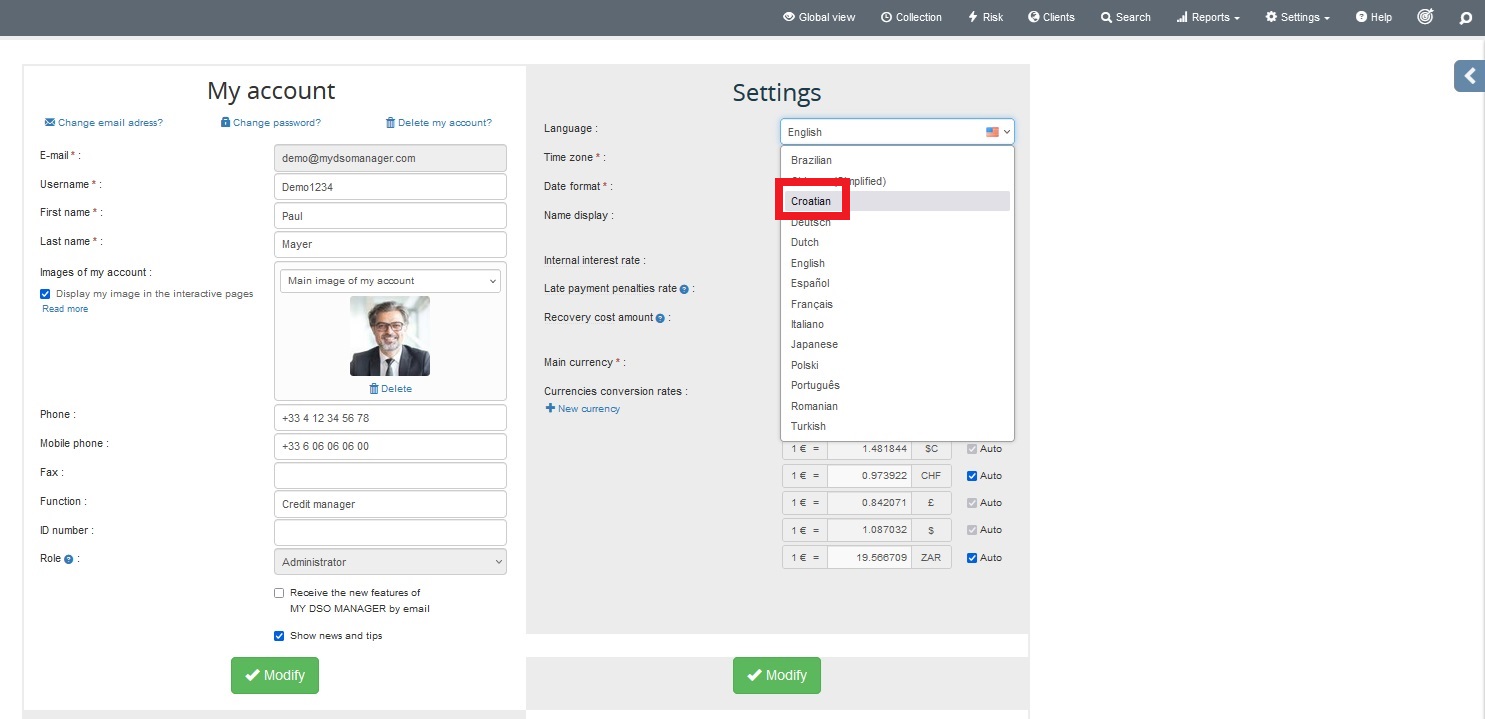The image size is (1485, 719).
Task: Click the magnifier icon at far right
Action: point(1466,17)
